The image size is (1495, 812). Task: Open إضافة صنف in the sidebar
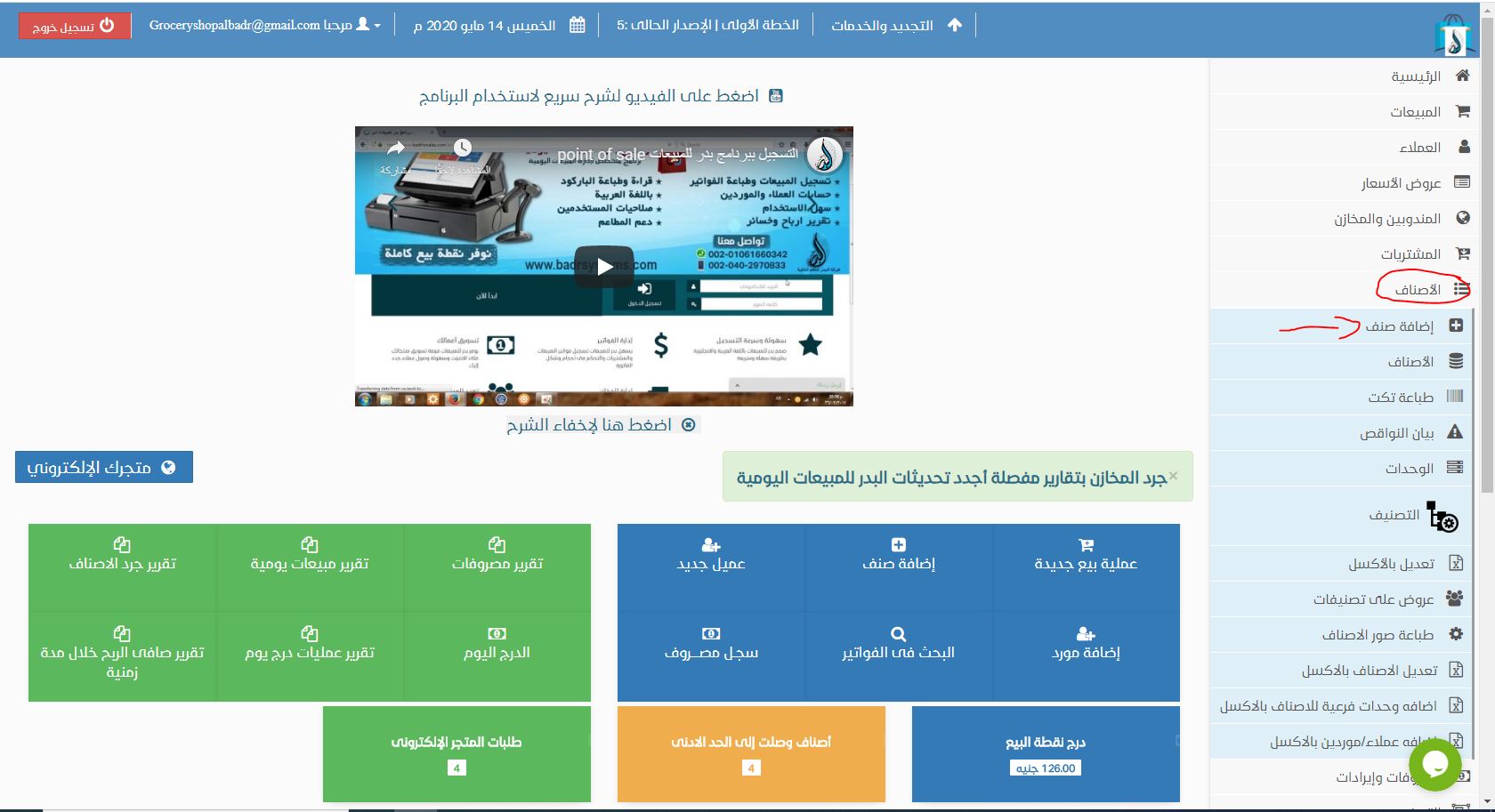(1400, 326)
